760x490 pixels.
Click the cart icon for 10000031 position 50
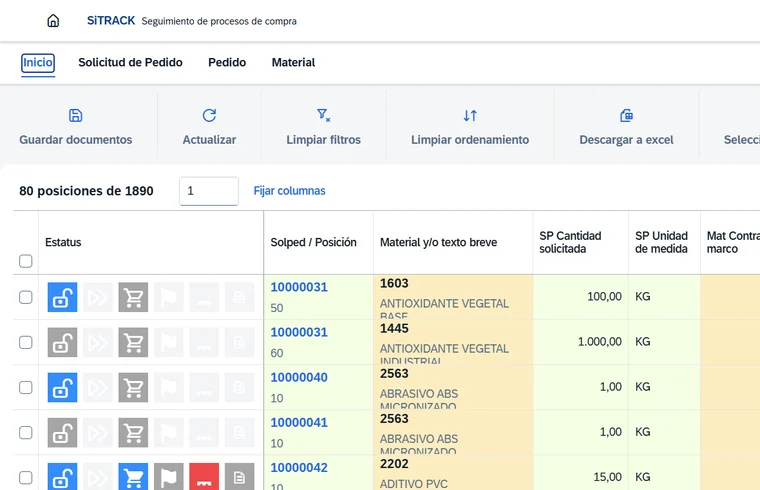[133, 297]
